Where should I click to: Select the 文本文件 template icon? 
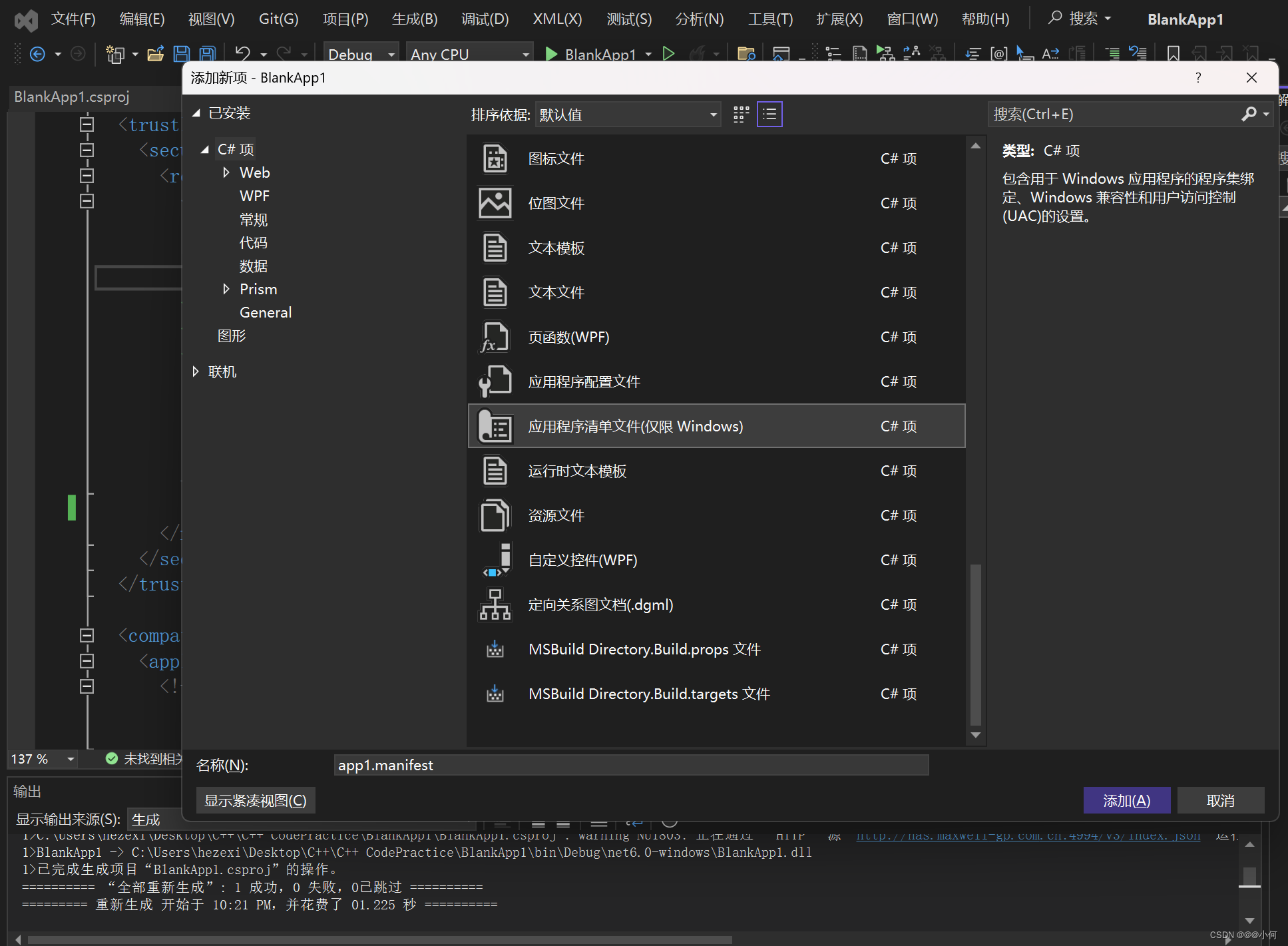click(495, 292)
